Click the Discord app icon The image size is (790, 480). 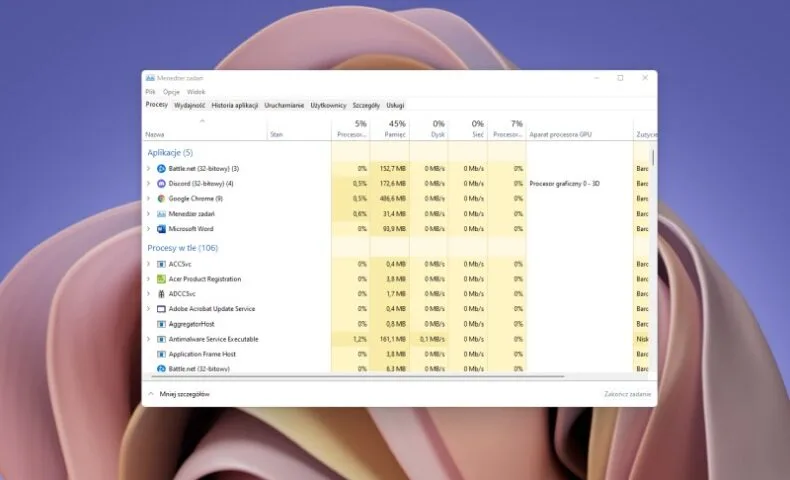coord(161,184)
